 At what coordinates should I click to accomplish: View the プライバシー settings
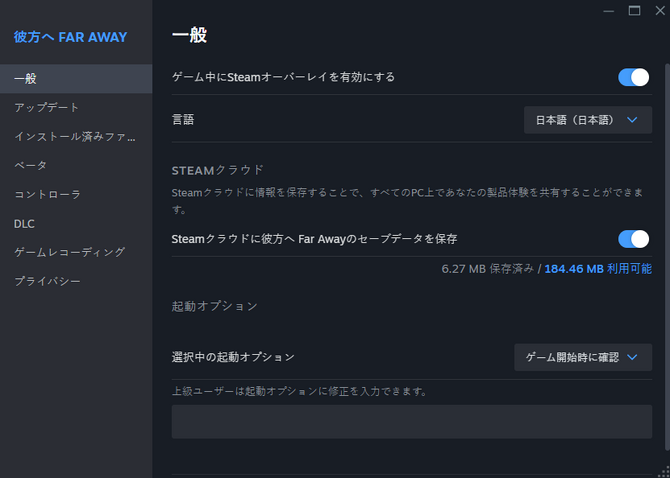pos(76,281)
